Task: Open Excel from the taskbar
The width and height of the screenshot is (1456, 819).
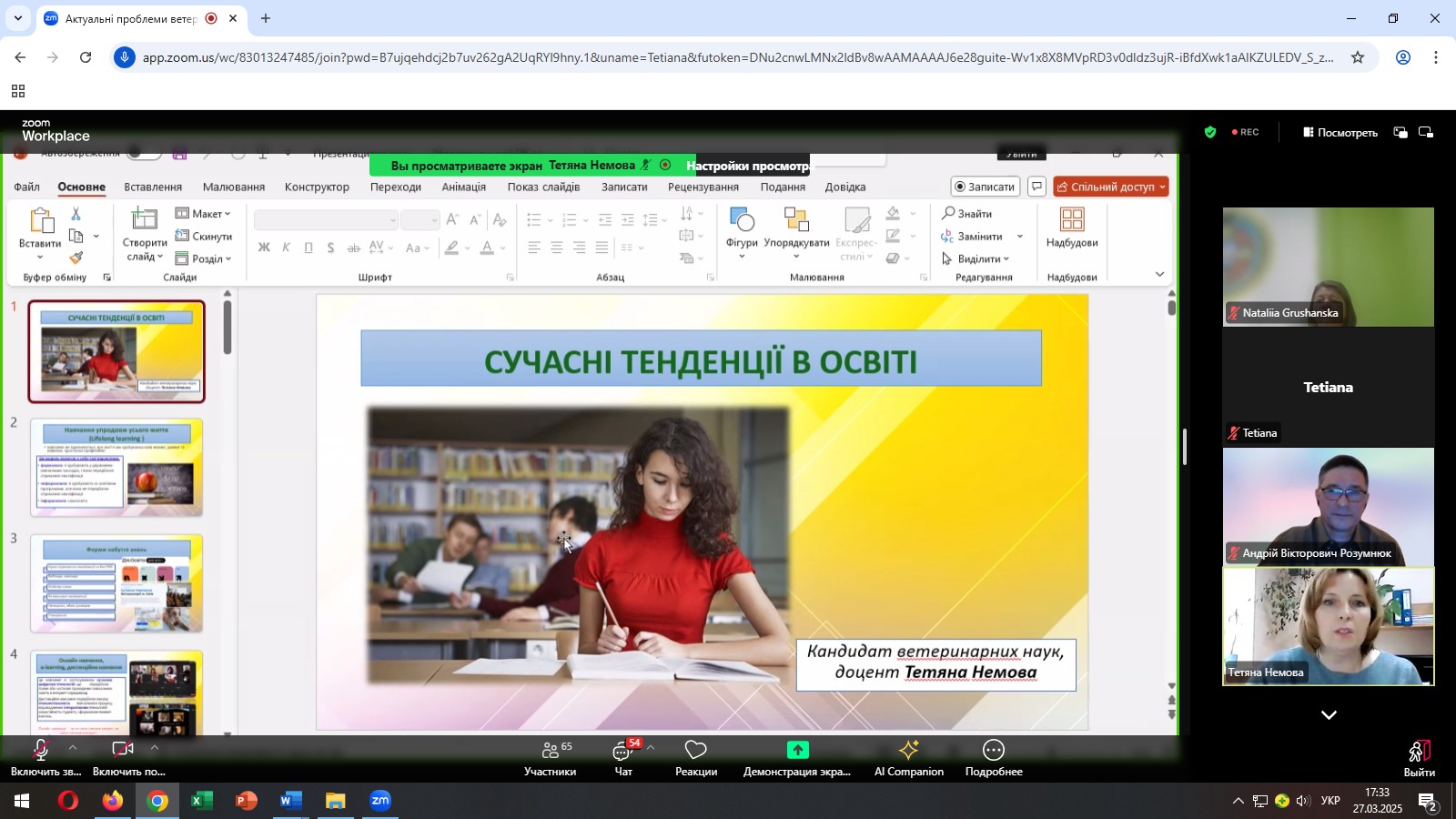Action: pos(201,802)
